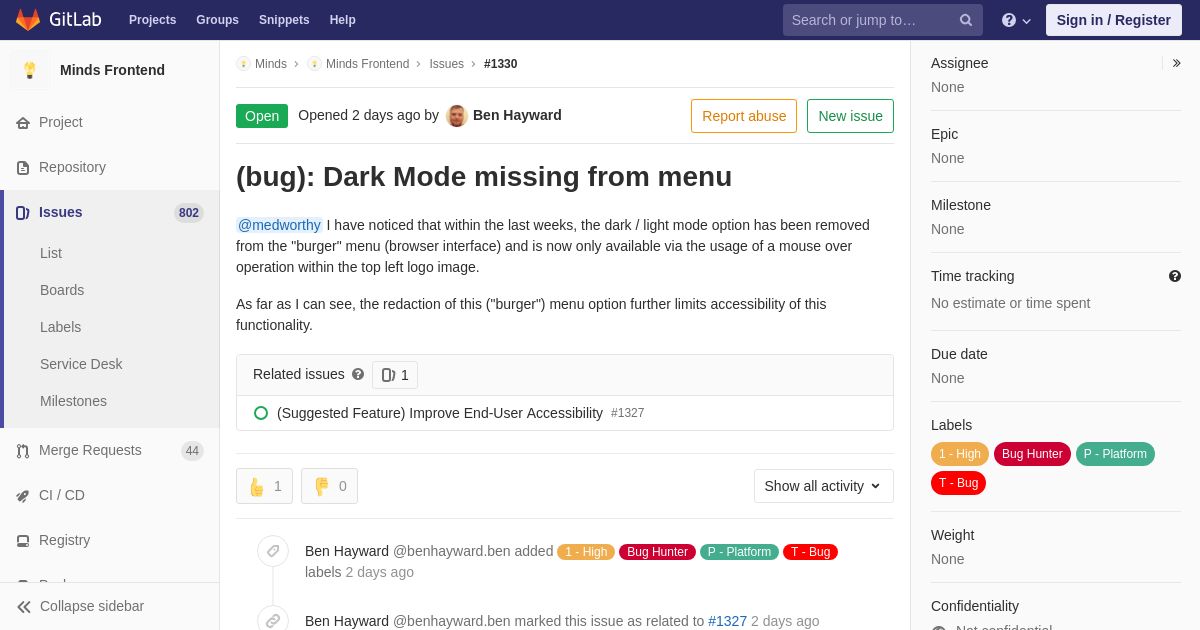Give a thumbs up reaction
The height and width of the screenshot is (630, 1200).
264,486
